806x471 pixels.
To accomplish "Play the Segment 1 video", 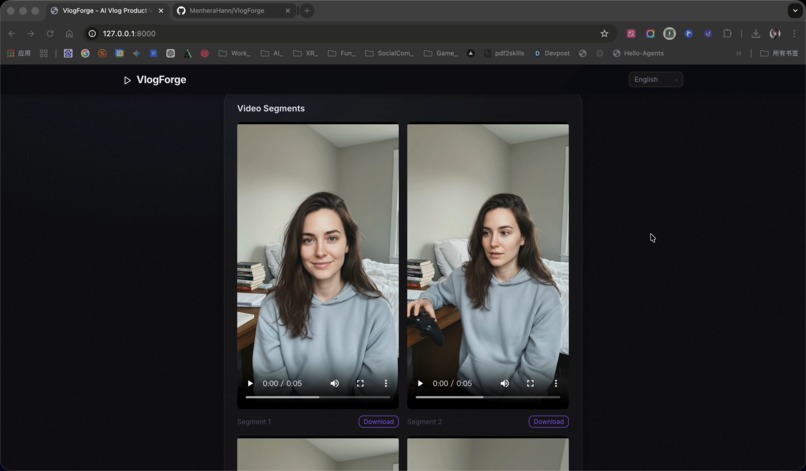I will [250, 383].
